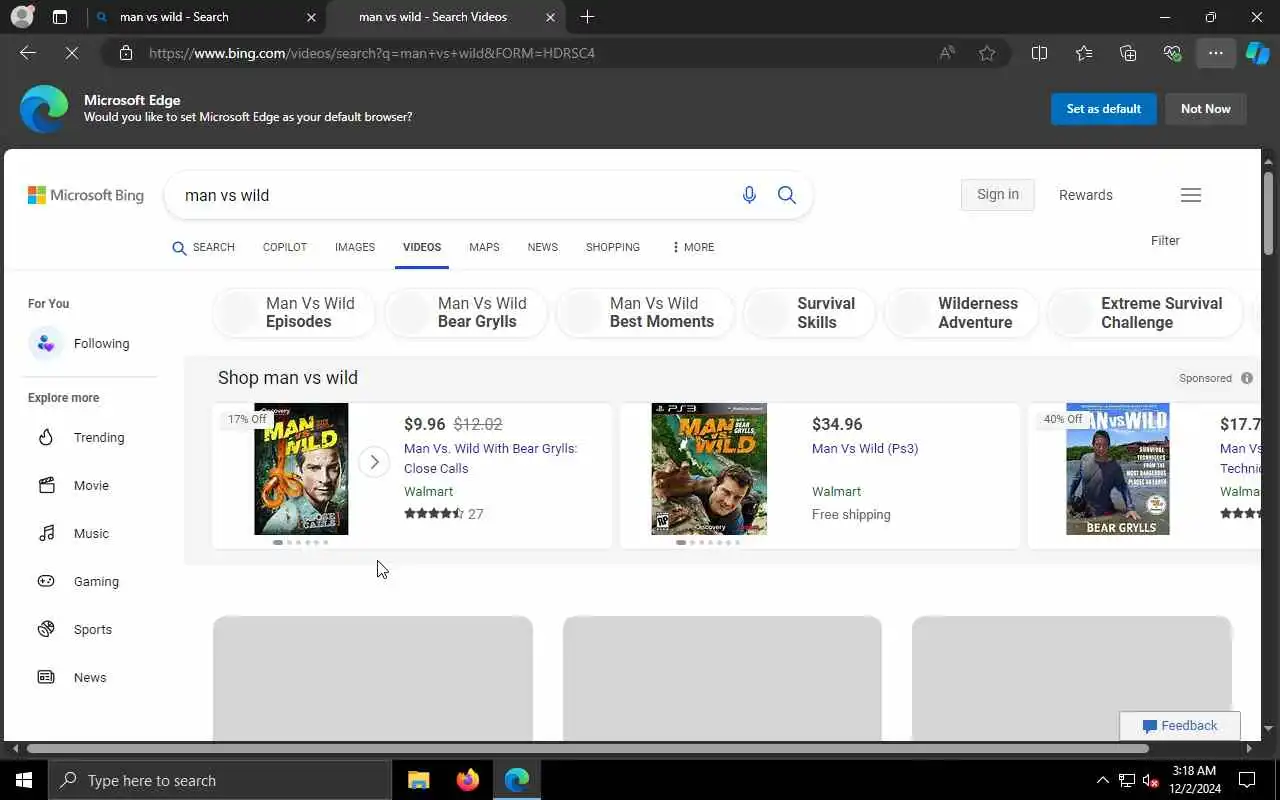Select the Man Vs Wild Episodes chip

[294, 313]
